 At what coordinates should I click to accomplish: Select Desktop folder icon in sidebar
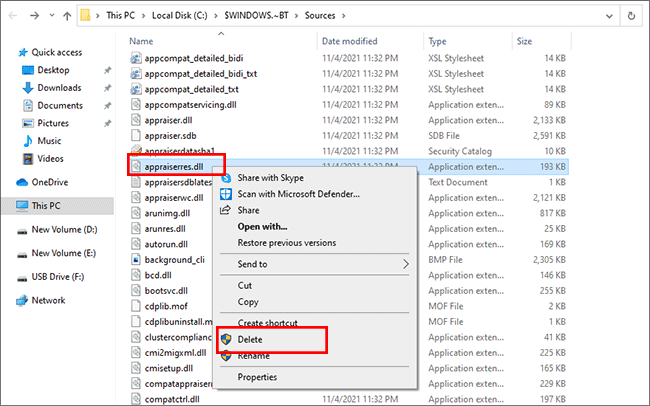coord(28,70)
